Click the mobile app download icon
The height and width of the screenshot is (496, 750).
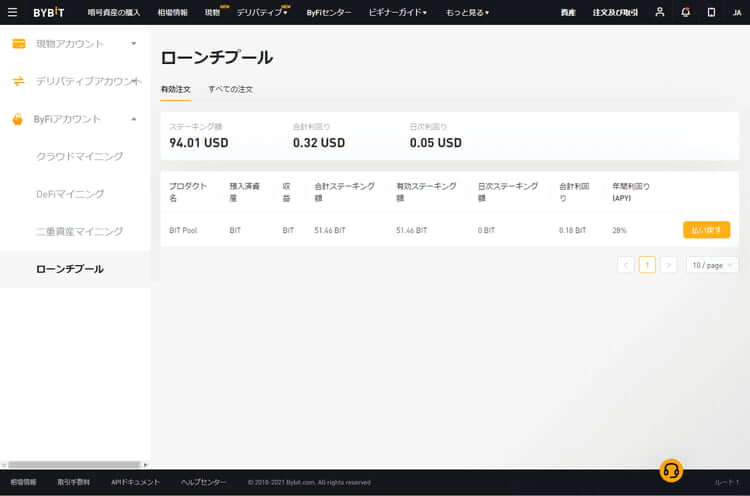[x=711, y=12]
